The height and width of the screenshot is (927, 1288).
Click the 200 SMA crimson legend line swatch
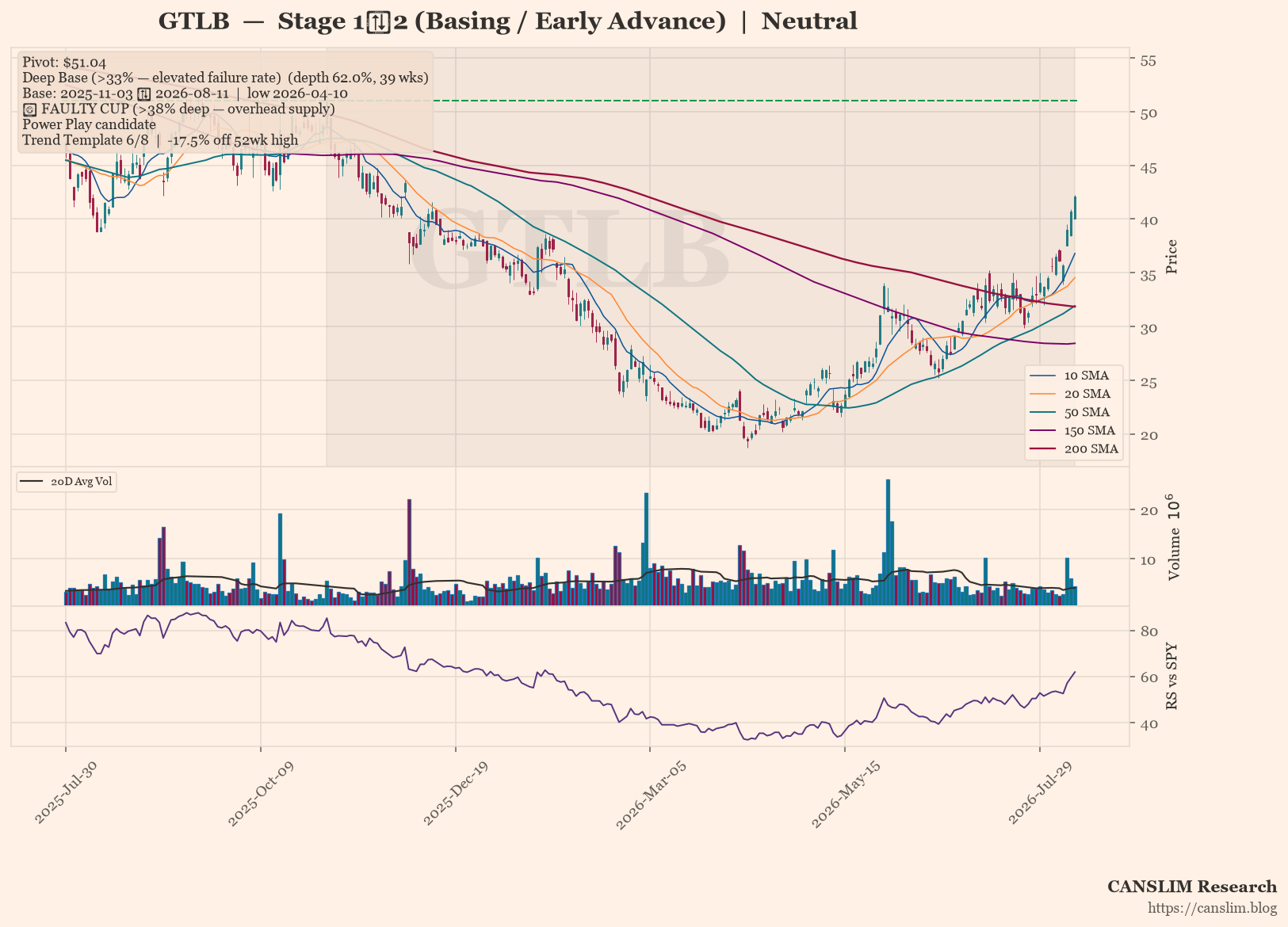pos(1042,449)
